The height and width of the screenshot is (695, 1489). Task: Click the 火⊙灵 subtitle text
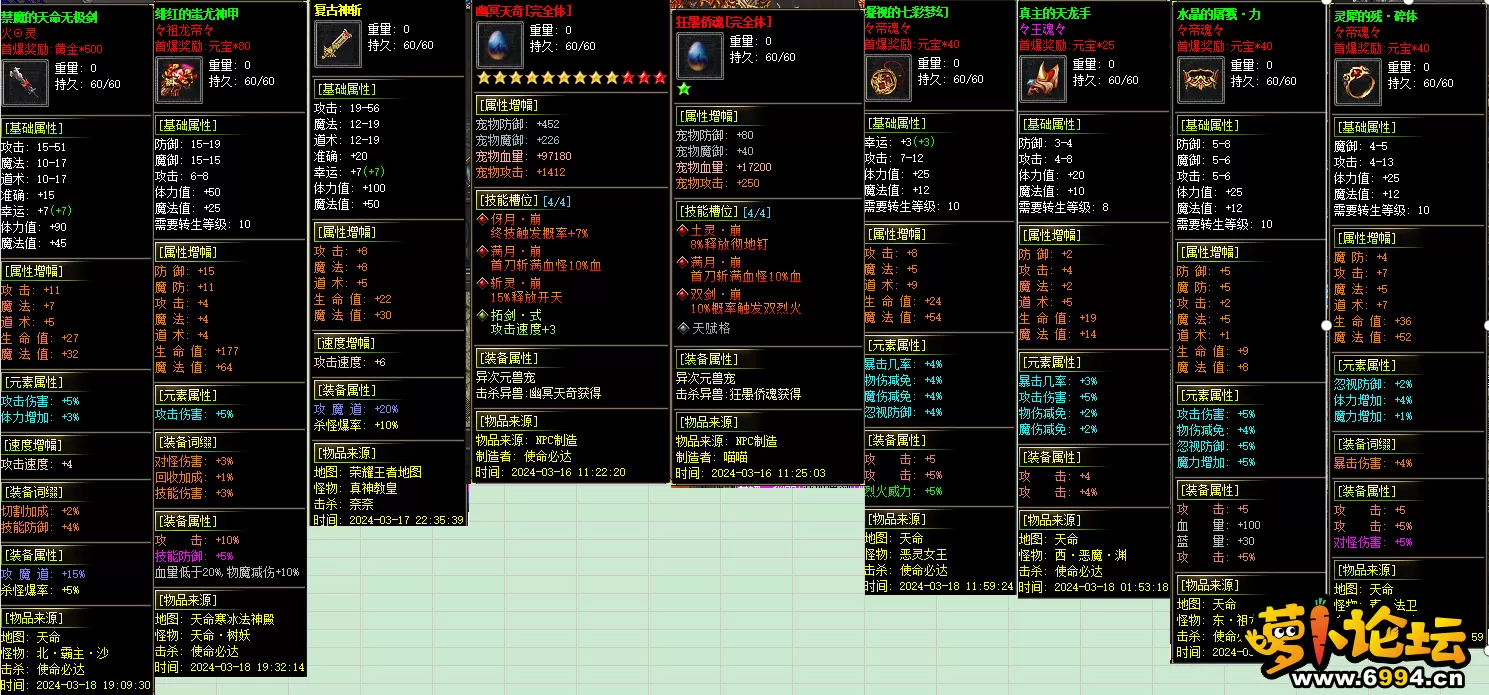pyautogui.click(x=20, y=33)
